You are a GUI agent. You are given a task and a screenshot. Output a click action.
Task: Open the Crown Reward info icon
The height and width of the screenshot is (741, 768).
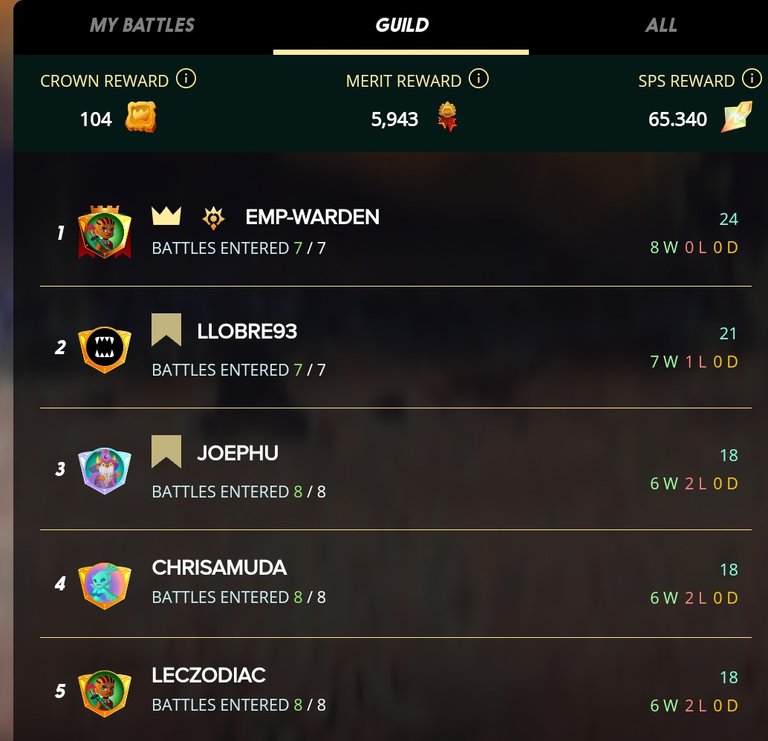coord(186,78)
